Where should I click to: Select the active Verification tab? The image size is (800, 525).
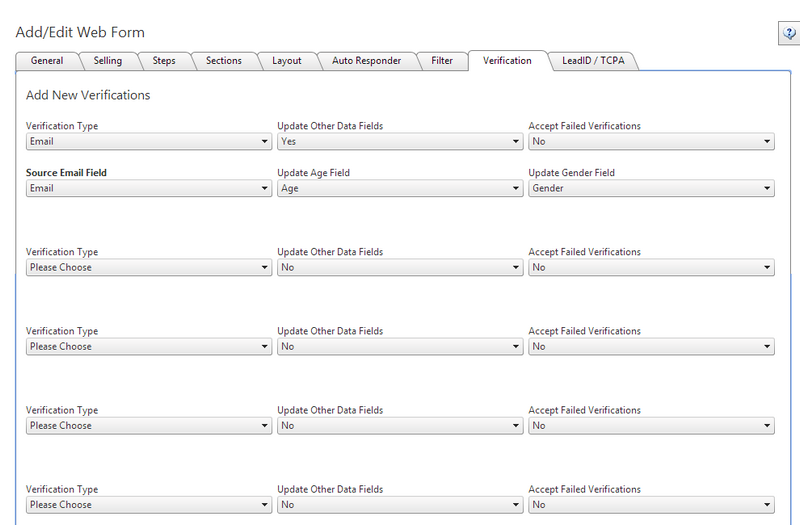coord(507,61)
